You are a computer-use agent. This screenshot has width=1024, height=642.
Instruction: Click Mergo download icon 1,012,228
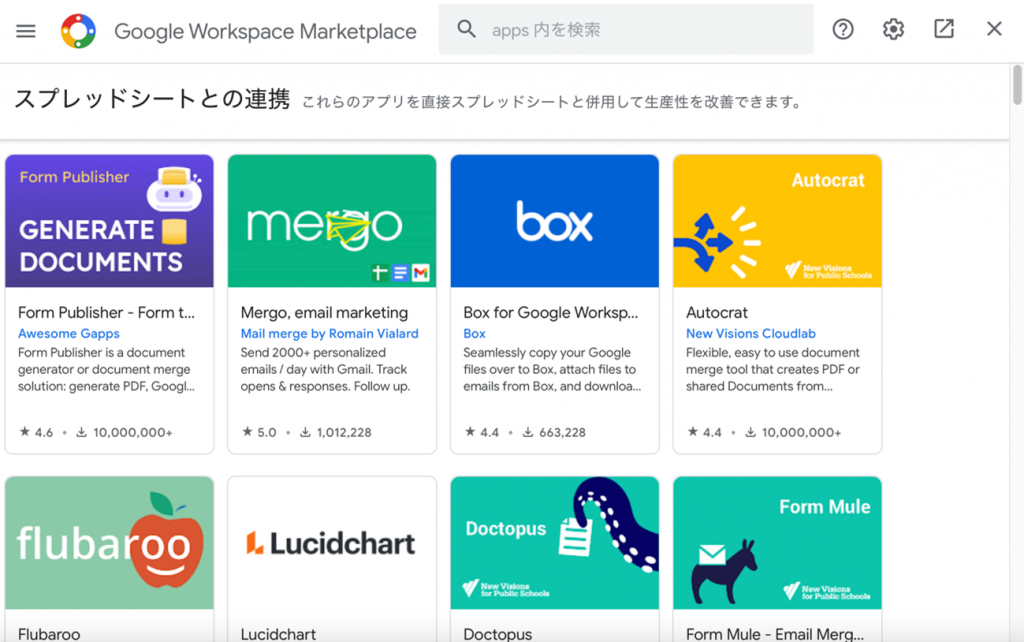(305, 432)
